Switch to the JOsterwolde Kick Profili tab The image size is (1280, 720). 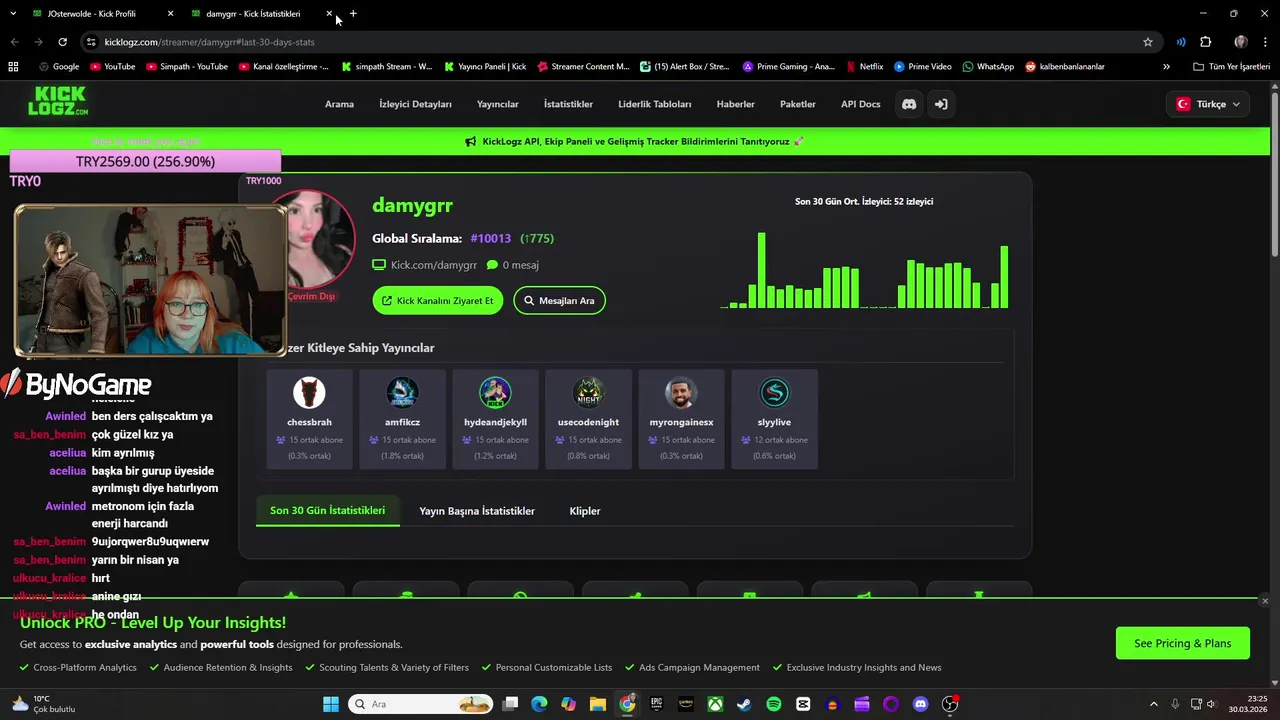point(92,14)
